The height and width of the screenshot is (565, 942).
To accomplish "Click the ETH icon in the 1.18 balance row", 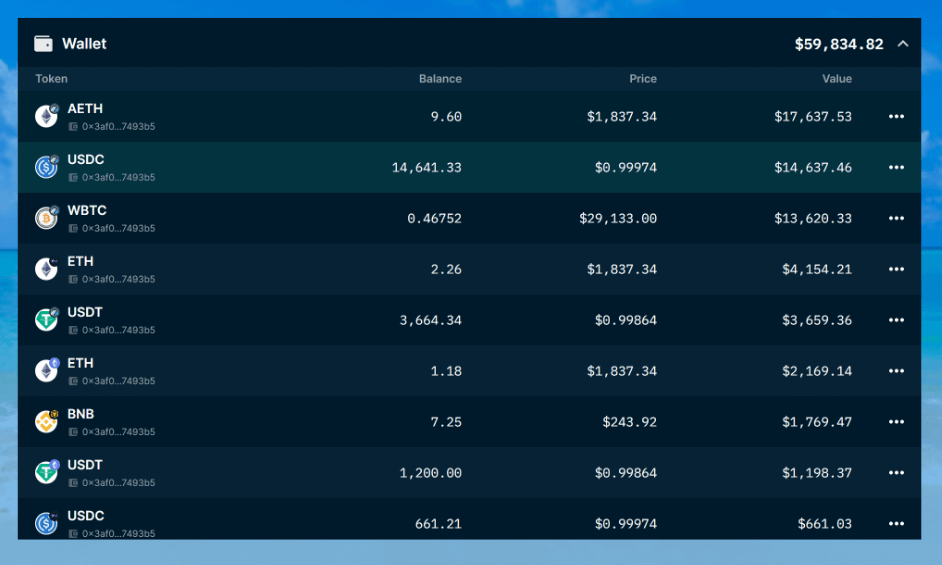I will pyautogui.click(x=46, y=371).
